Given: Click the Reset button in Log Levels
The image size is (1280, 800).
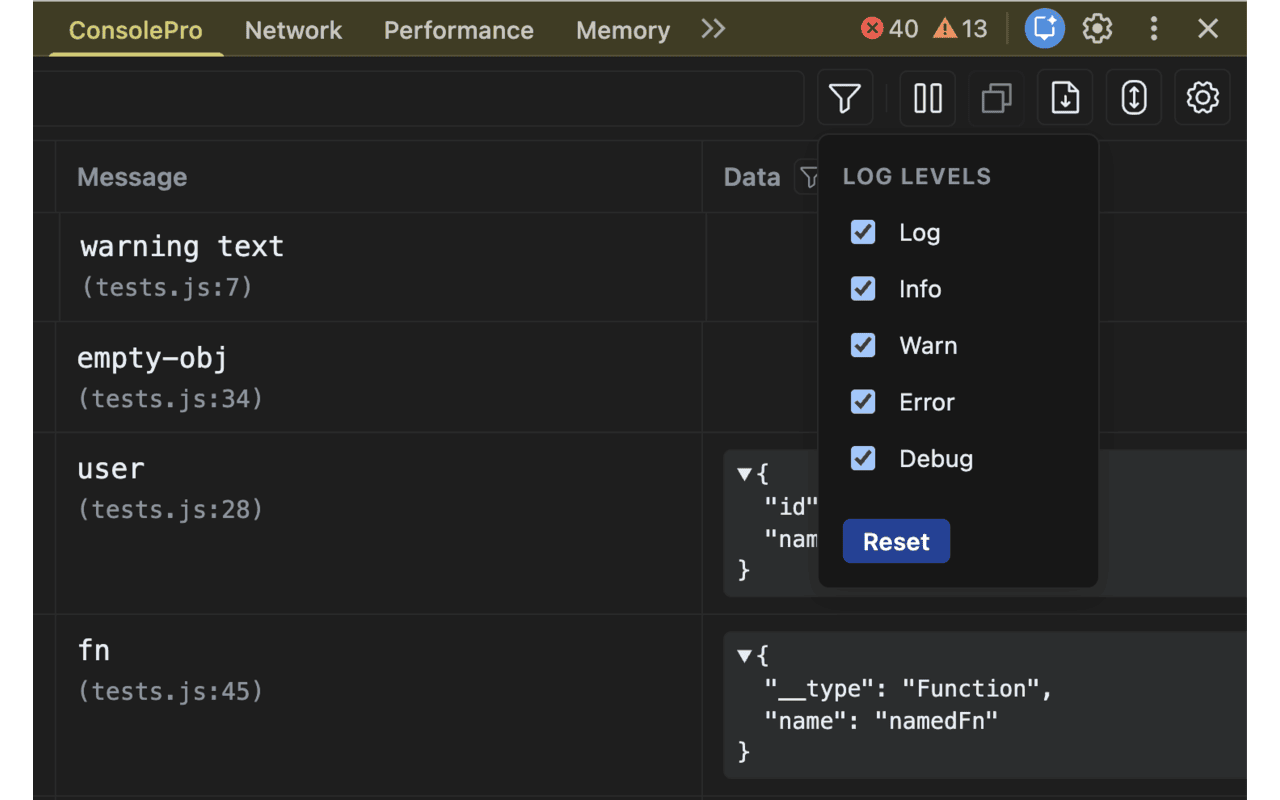Looking at the screenshot, I should coord(896,541).
